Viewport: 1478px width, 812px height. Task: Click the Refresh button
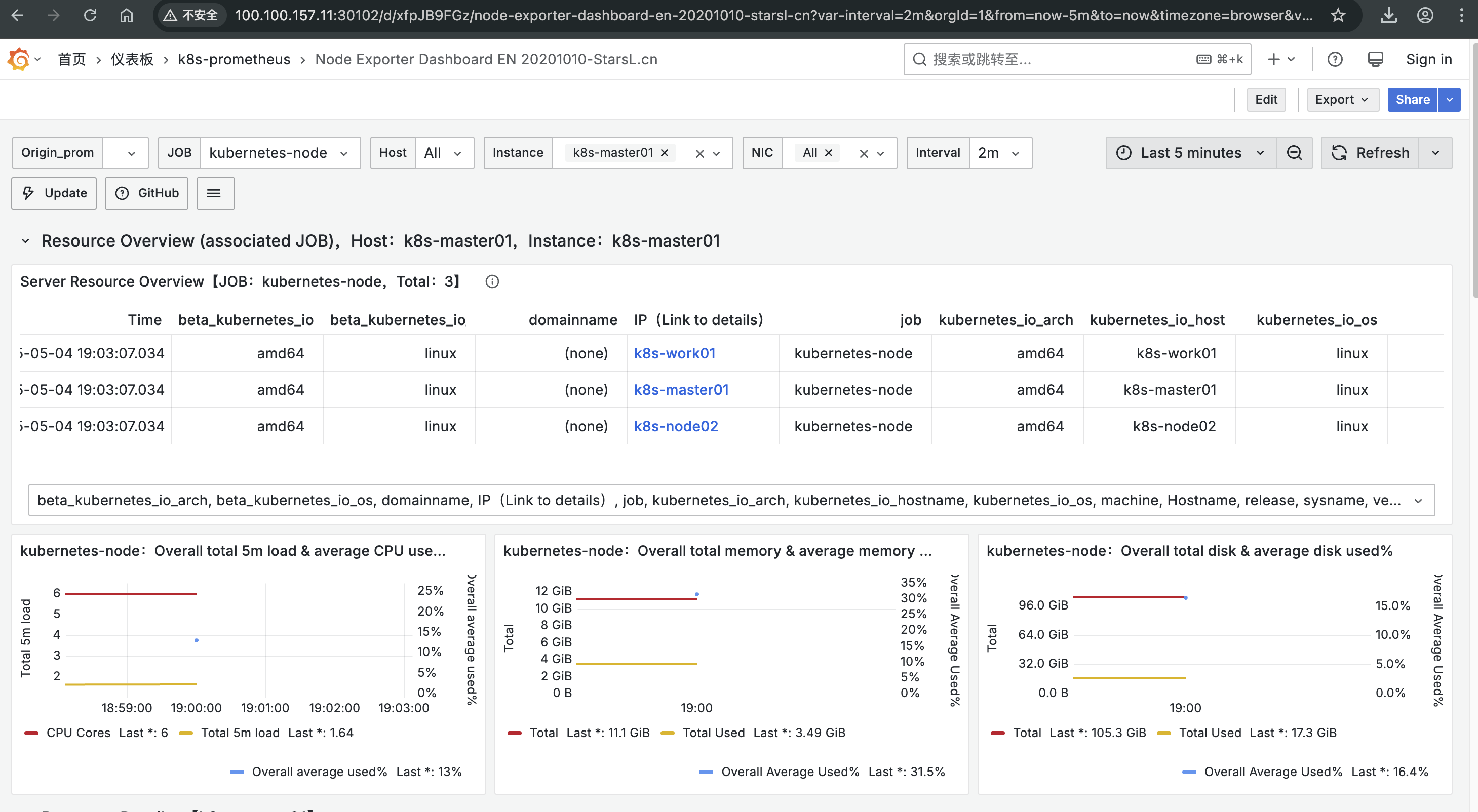[1370, 153]
